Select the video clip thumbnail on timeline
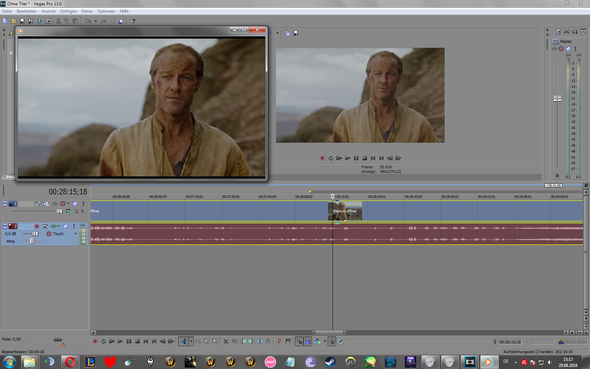This screenshot has height=369, width=590. point(345,211)
